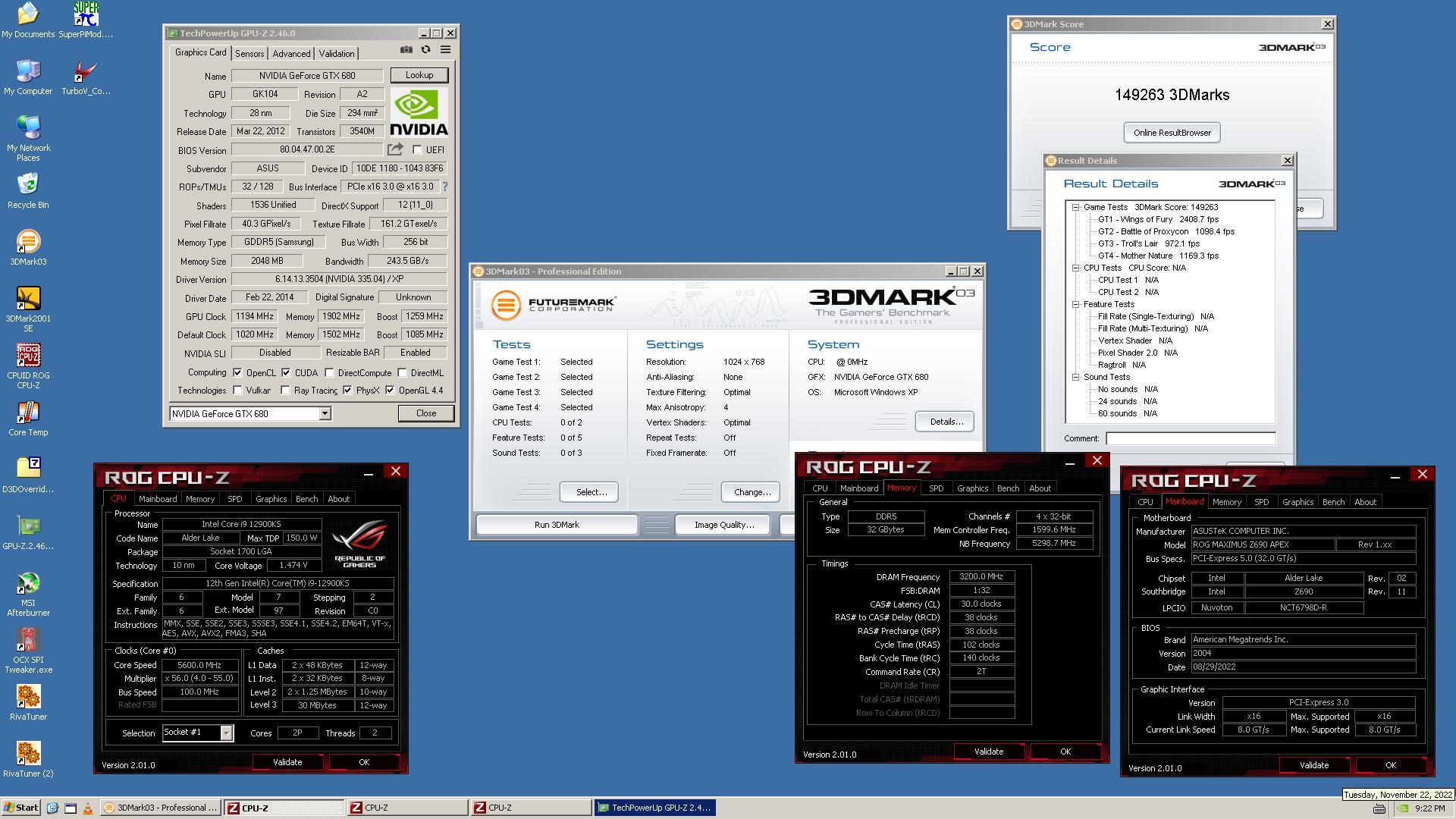
Task: Open GPU-Z hamburger menu icon
Action: [446, 50]
